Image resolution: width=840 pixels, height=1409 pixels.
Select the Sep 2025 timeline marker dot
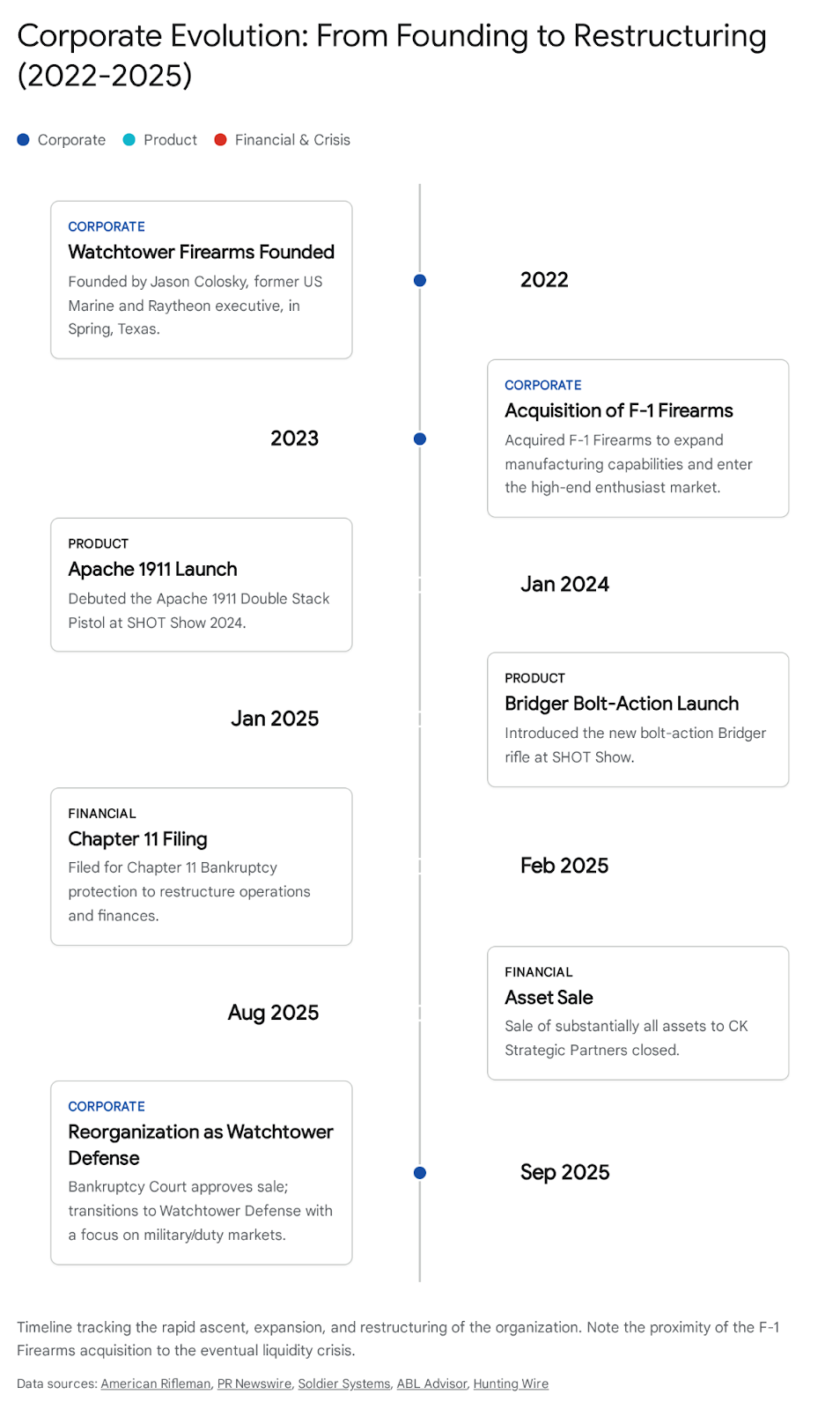click(x=420, y=1173)
